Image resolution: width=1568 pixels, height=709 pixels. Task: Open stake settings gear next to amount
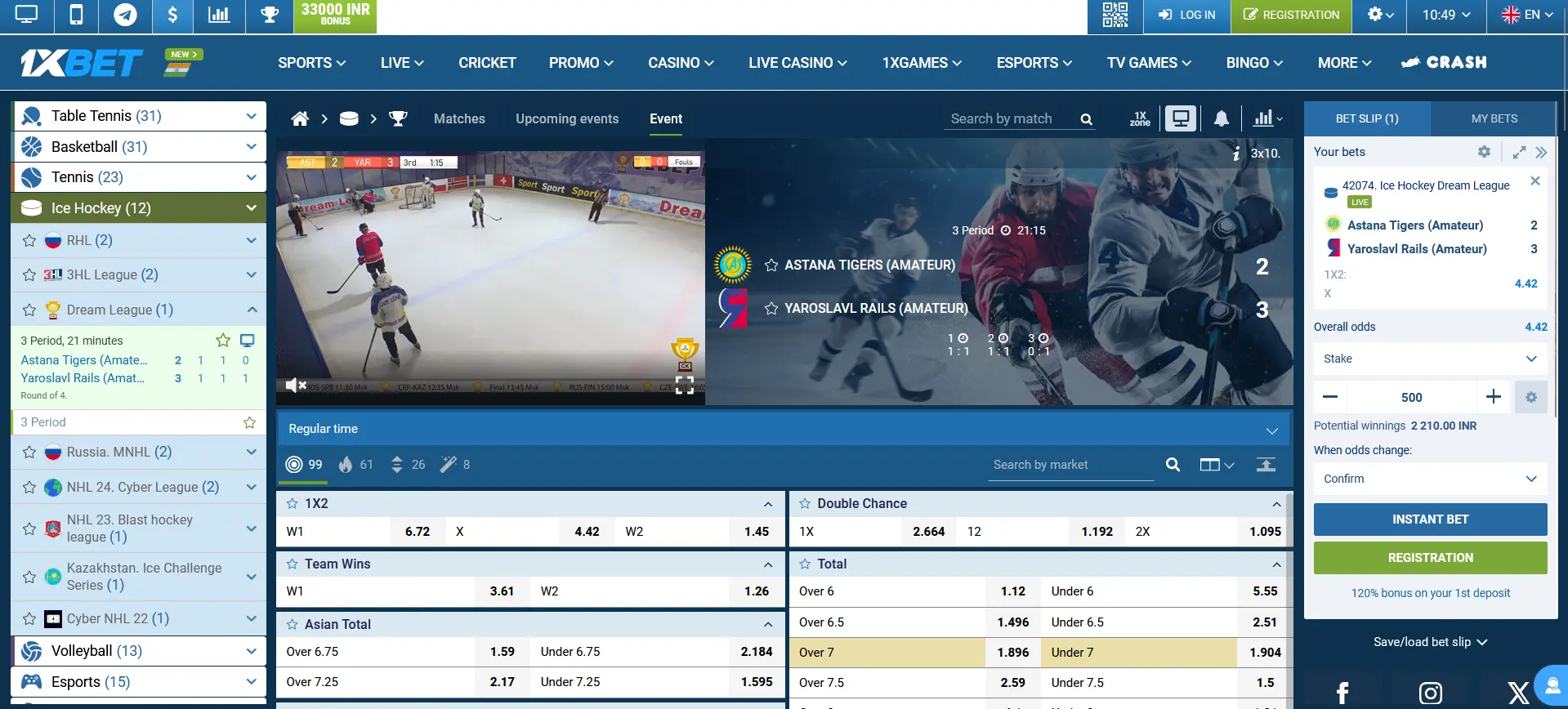coord(1531,397)
